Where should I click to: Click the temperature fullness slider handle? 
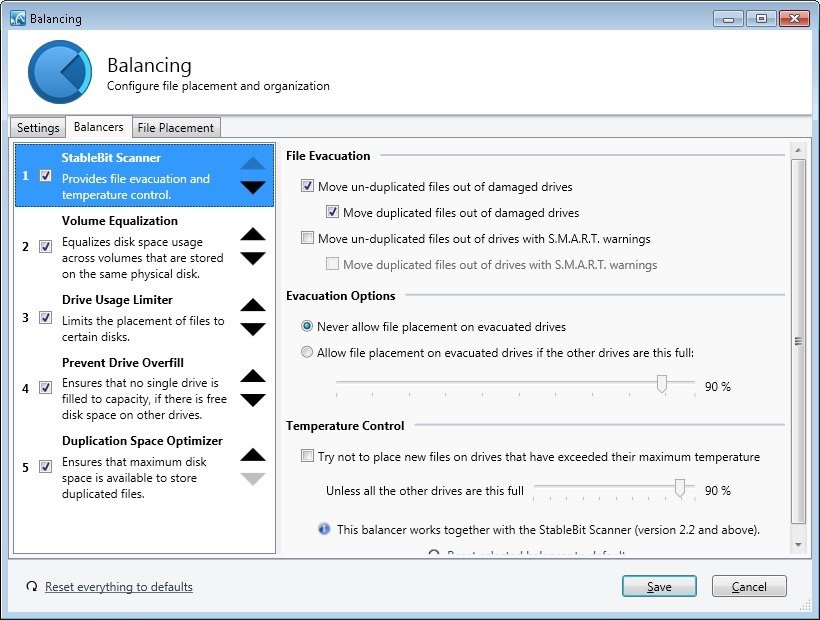point(679,488)
